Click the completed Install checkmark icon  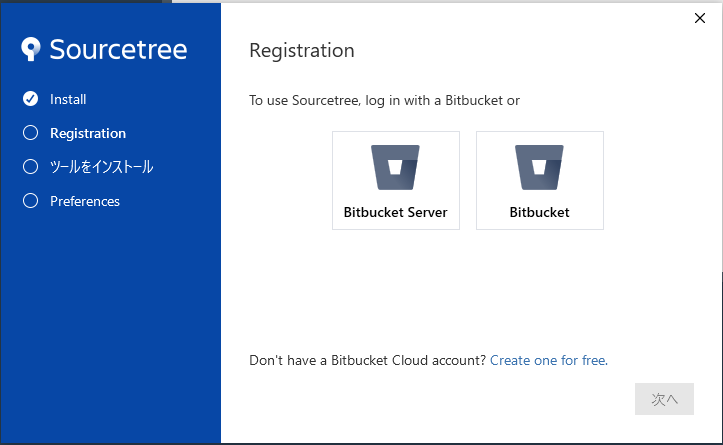tap(30, 98)
